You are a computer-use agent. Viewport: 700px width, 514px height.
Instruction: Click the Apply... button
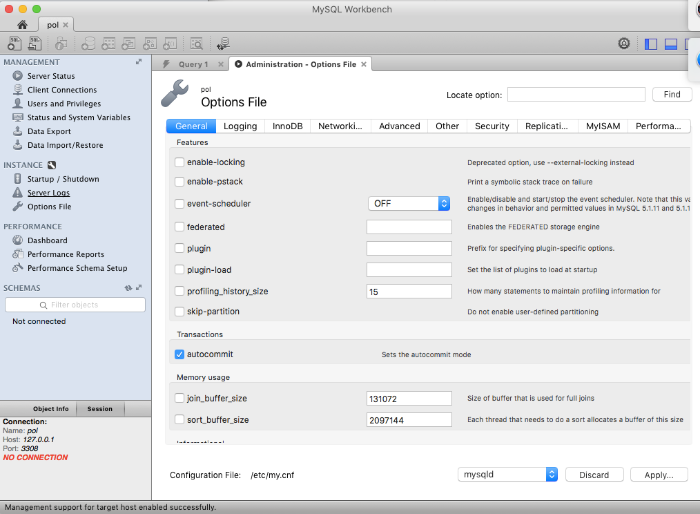tap(659, 475)
